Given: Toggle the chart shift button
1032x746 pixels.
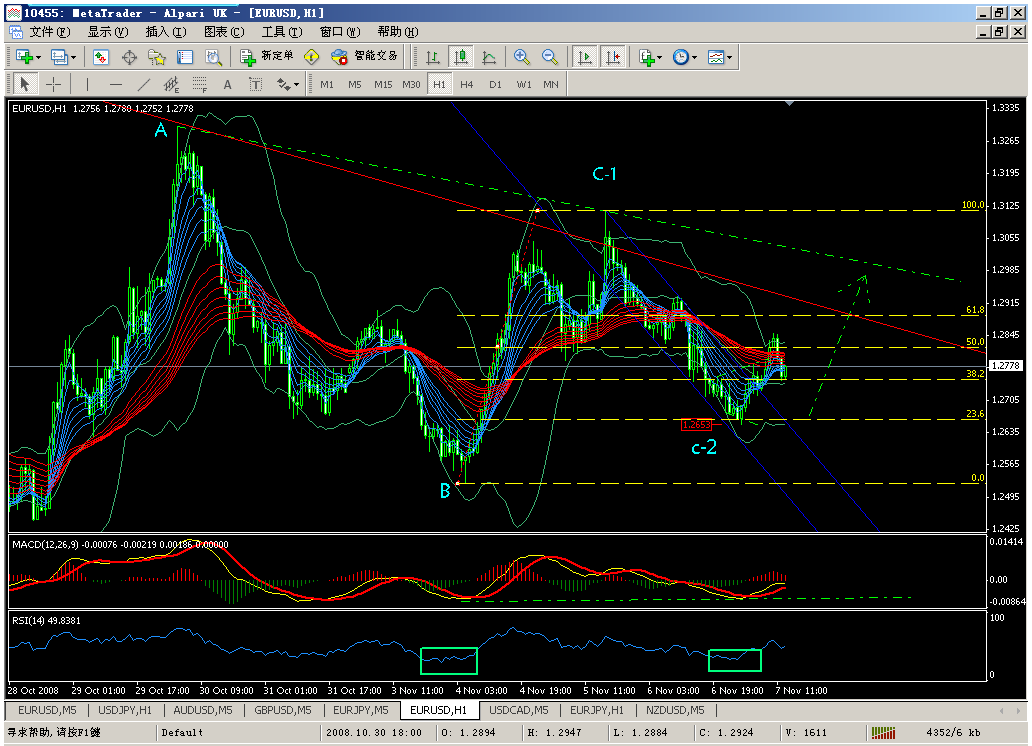Looking at the screenshot, I should coord(613,57).
